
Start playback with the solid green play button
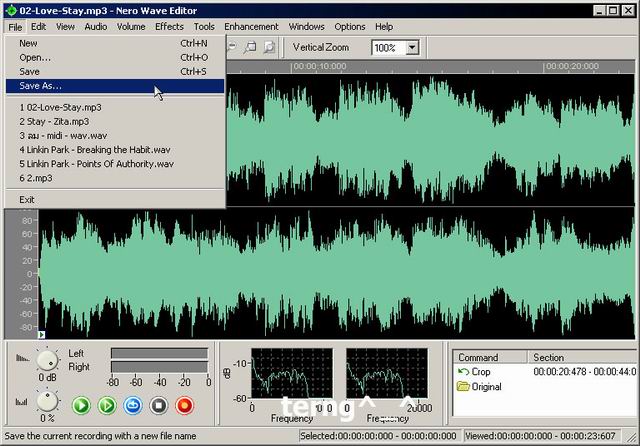81,406
